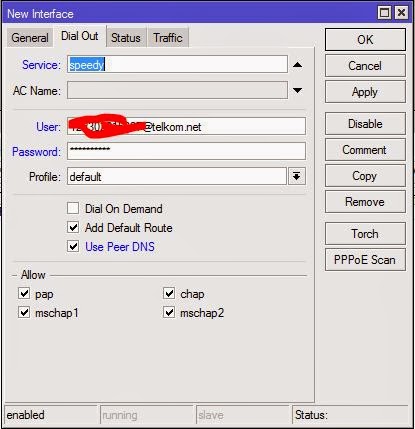Image resolution: width=415 pixels, height=429 pixels.
Task: Click the Service label
Action: [41, 65]
